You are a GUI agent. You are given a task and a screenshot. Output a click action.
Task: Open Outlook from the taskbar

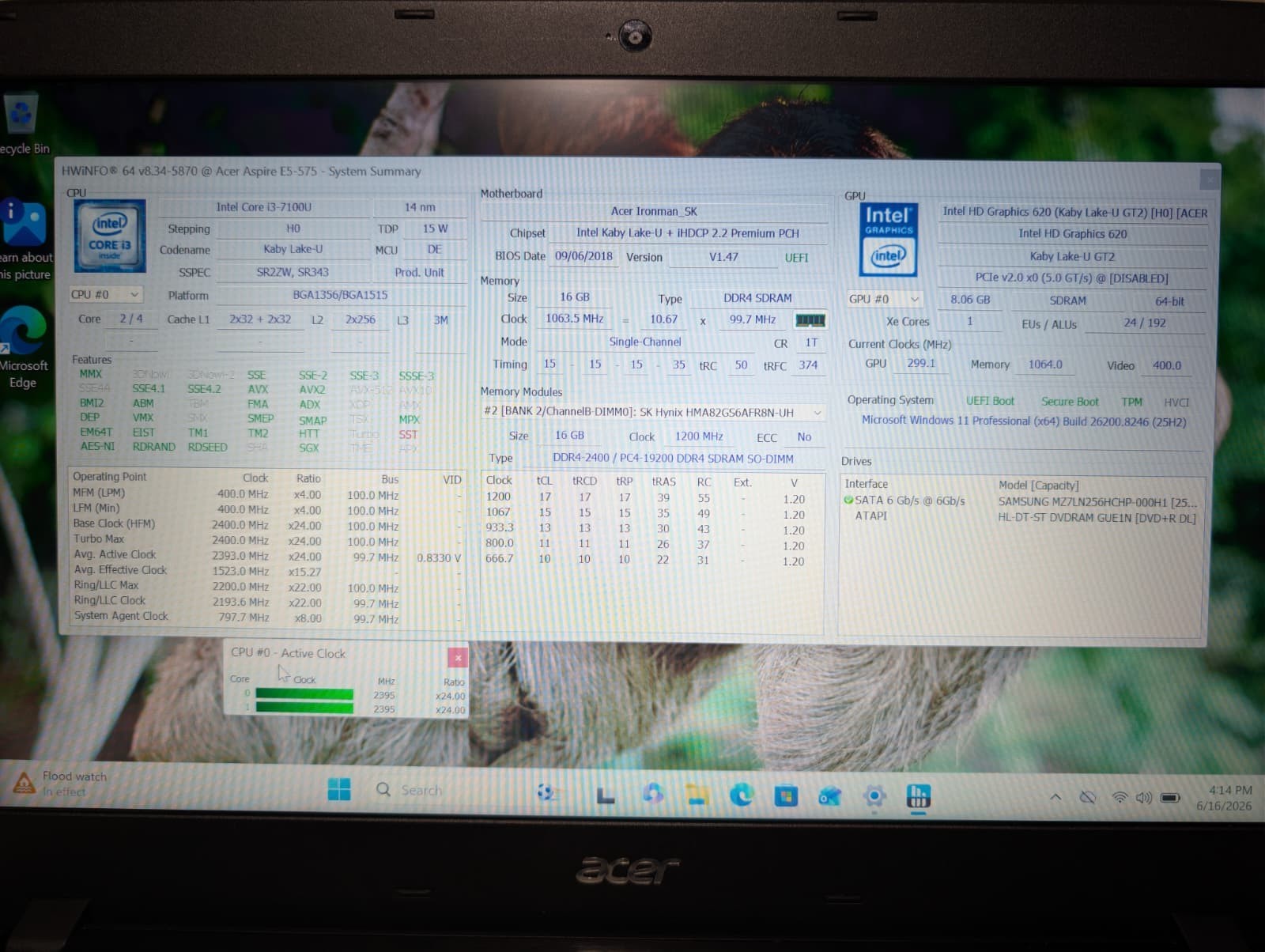(x=829, y=796)
